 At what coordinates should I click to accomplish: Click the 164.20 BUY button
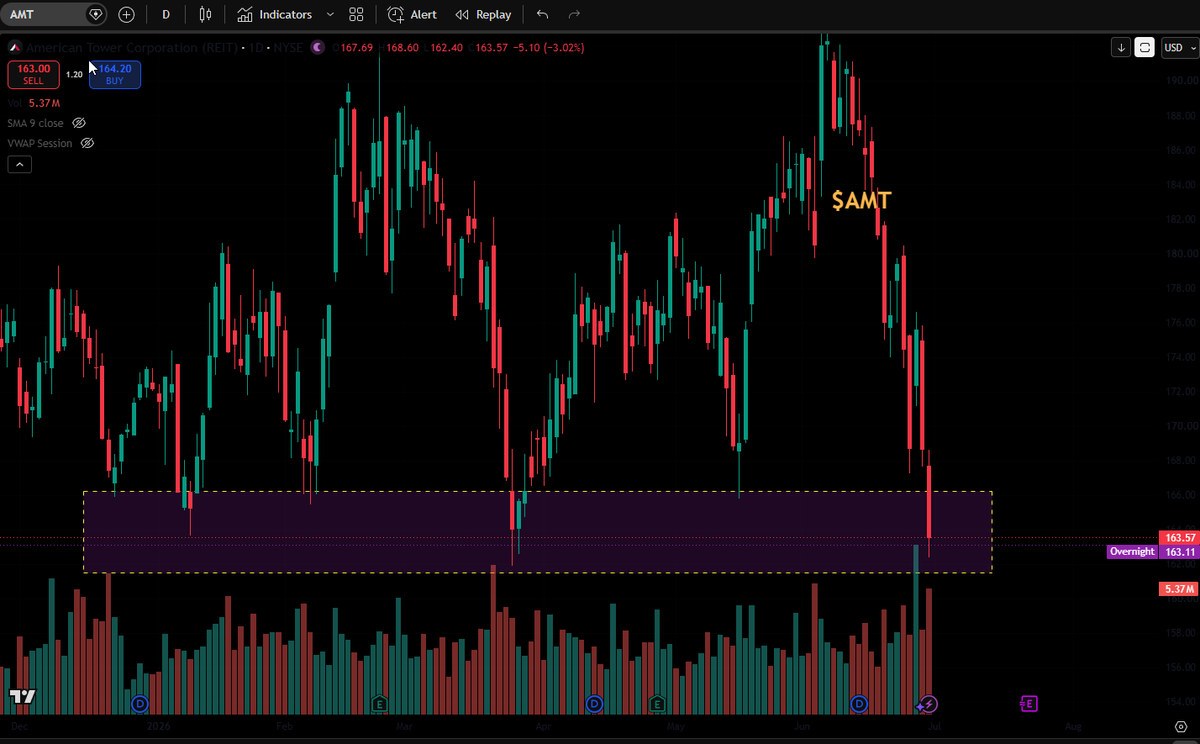click(115, 74)
